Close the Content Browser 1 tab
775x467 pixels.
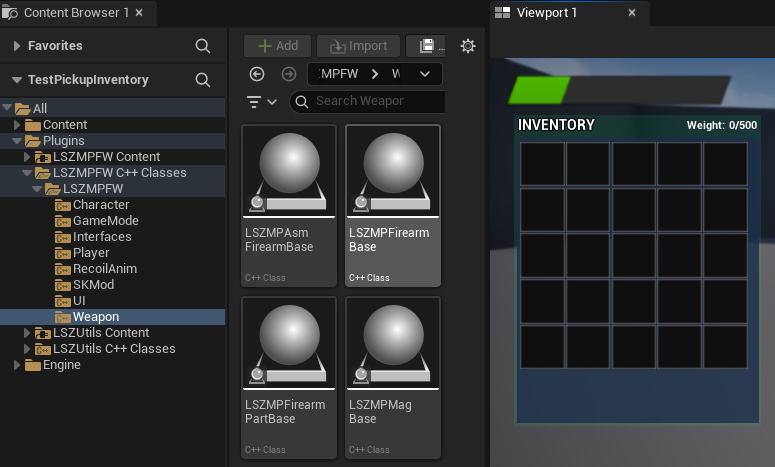click(139, 13)
